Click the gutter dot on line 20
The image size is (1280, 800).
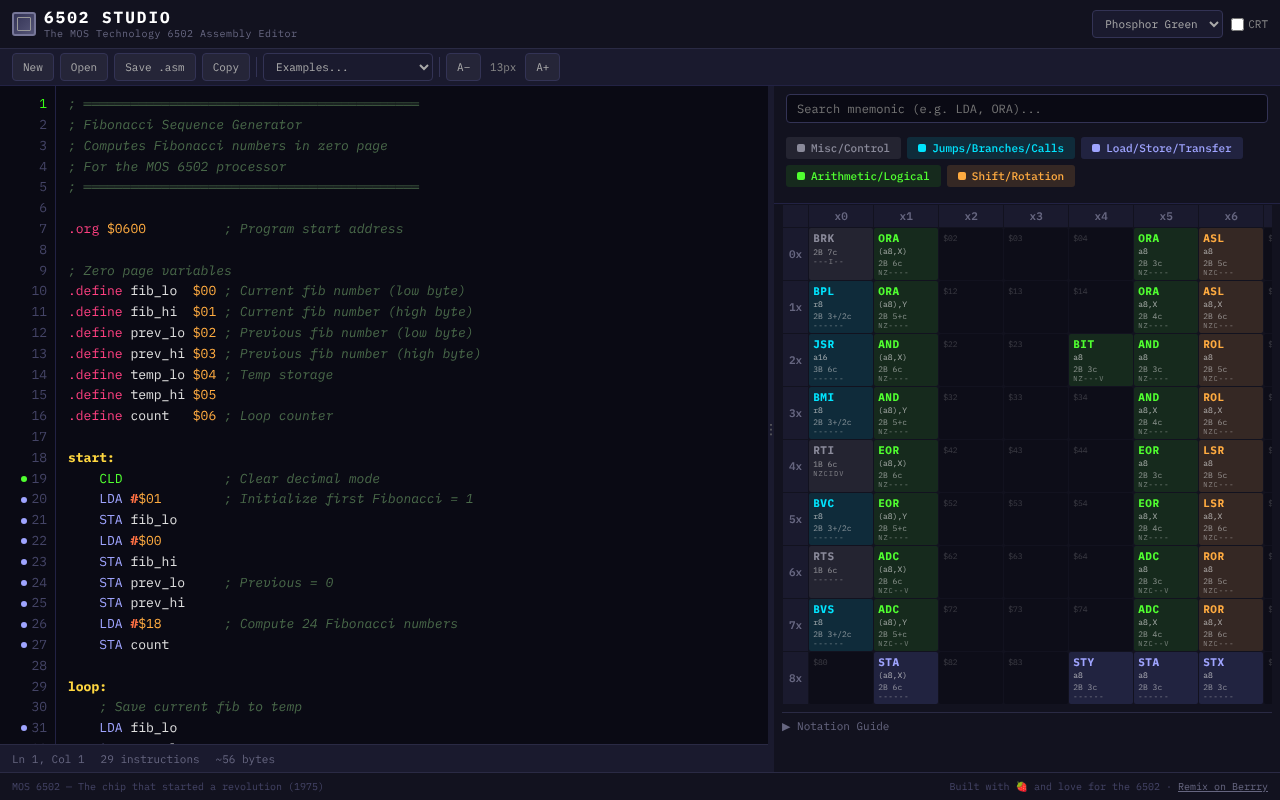(24, 500)
